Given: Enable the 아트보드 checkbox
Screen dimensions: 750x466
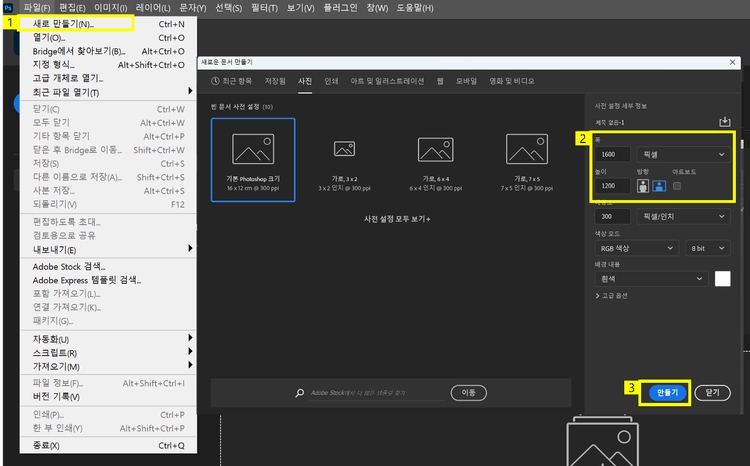Looking at the screenshot, I should [677, 186].
